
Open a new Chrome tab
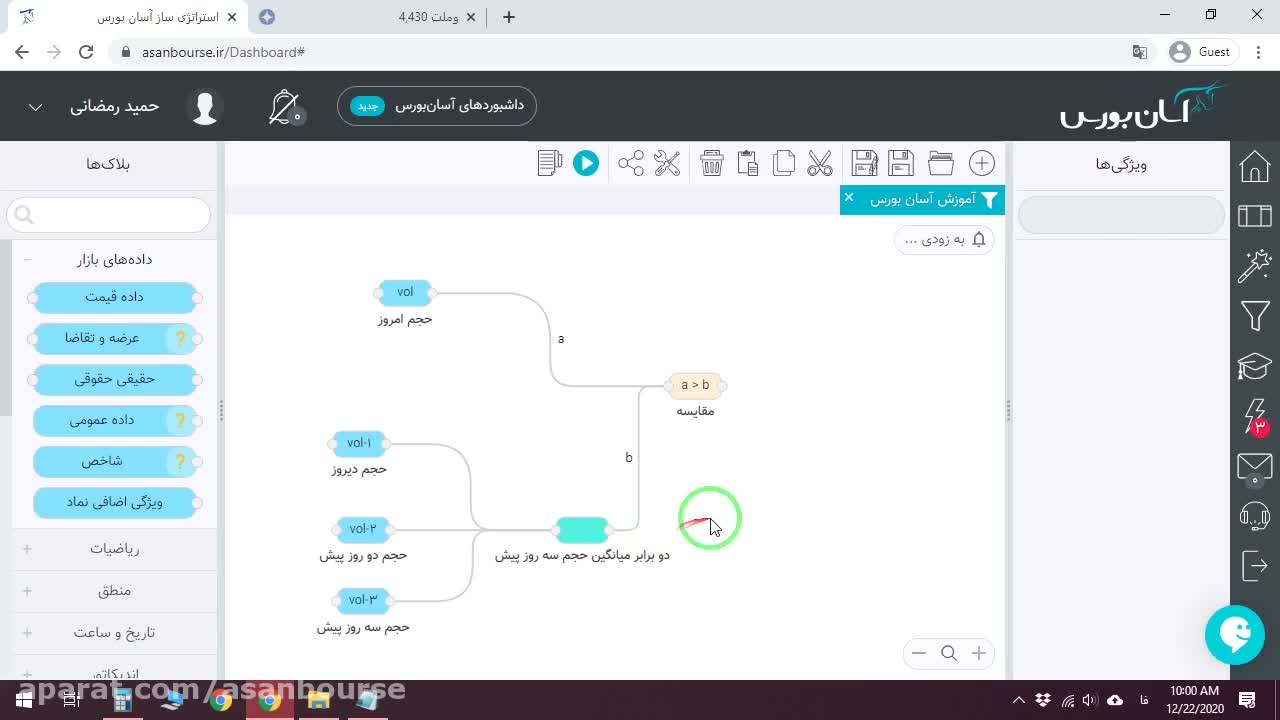point(509,17)
